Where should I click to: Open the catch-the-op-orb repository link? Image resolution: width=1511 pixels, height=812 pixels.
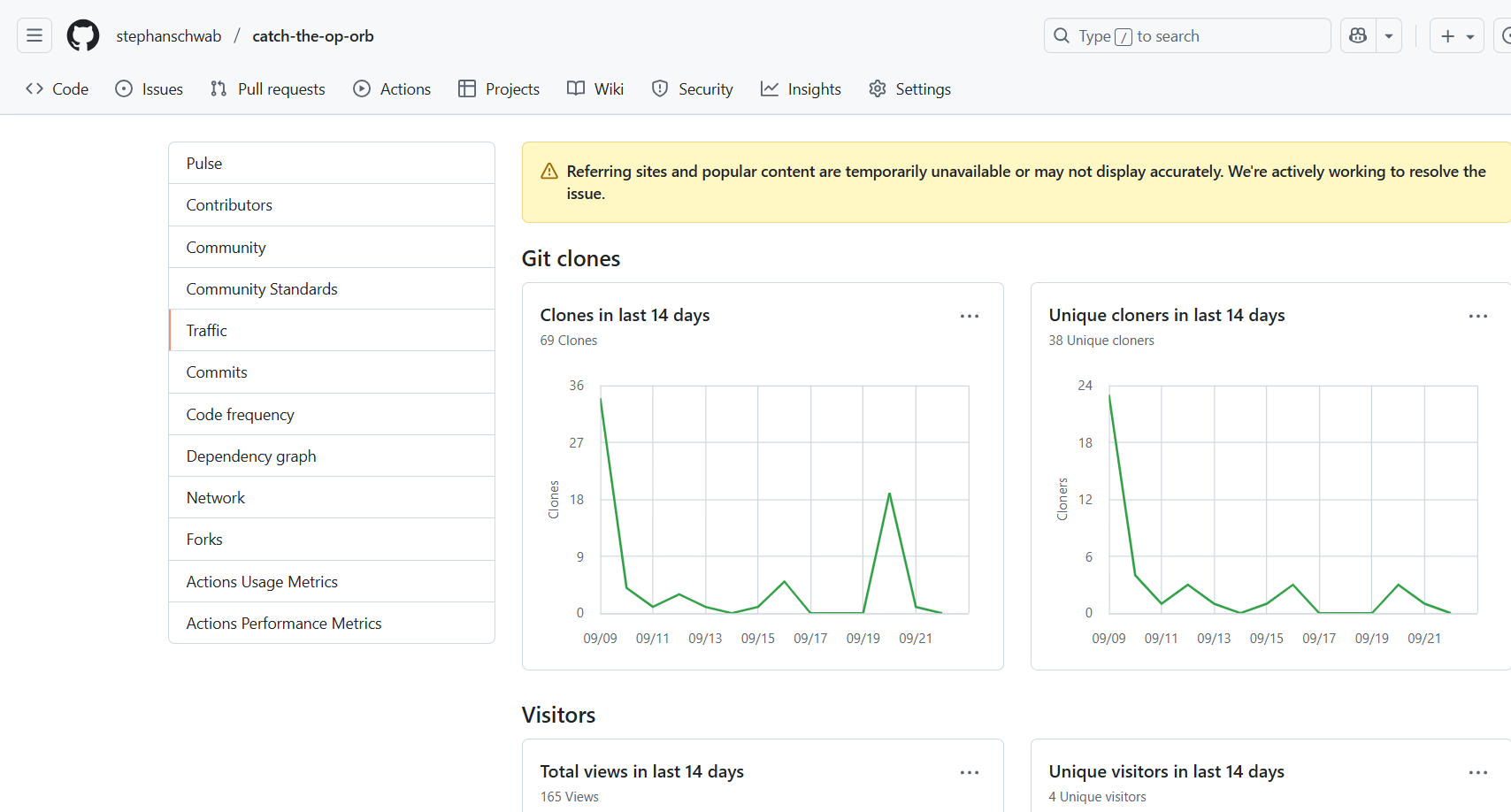click(313, 36)
